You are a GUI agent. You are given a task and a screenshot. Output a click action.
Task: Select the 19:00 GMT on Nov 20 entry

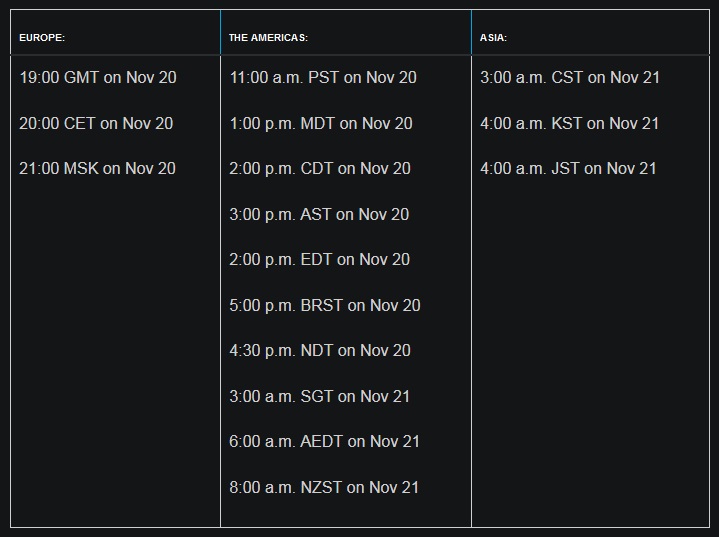98,78
